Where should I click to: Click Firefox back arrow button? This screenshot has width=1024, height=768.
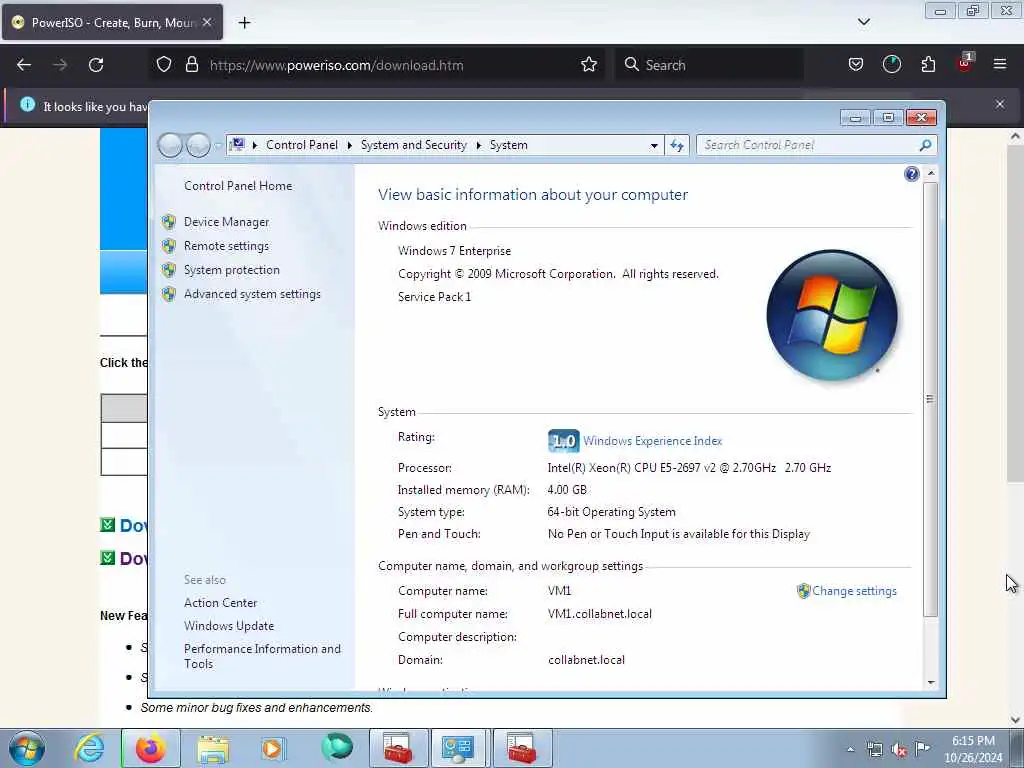click(x=24, y=65)
